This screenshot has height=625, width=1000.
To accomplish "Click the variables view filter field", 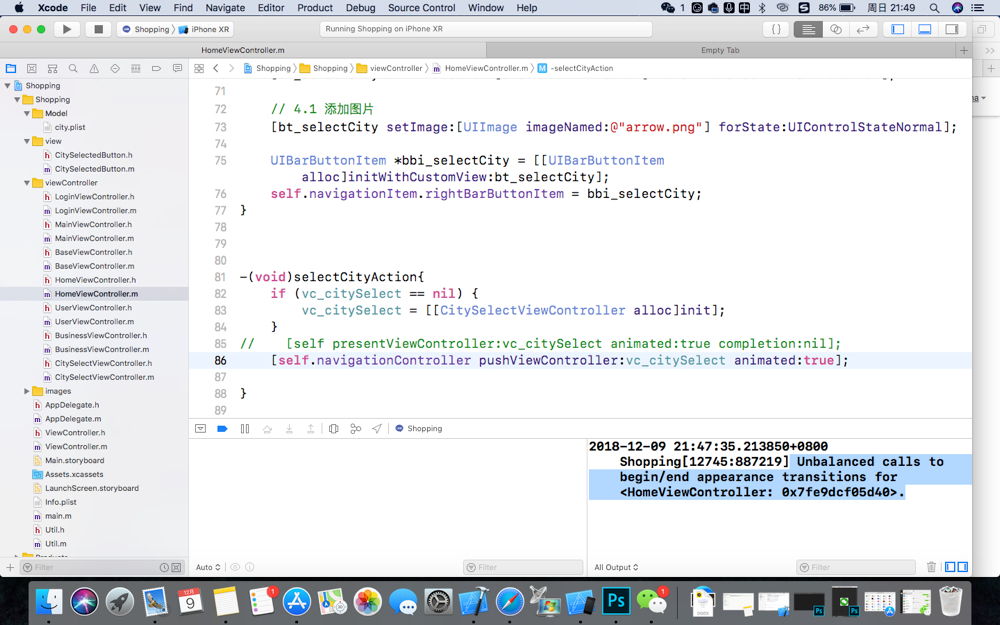I will pyautogui.click(x=523, y=567).
